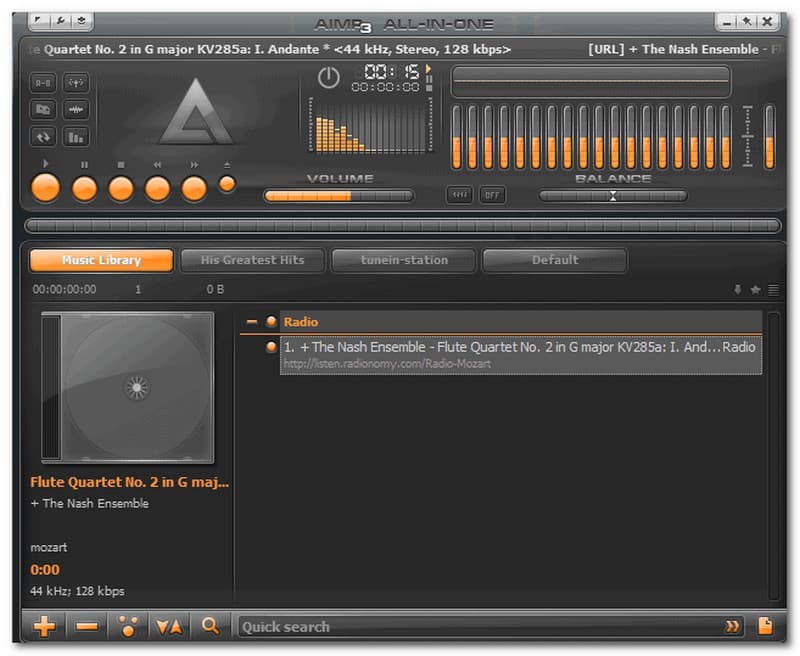Viewport: 800px width, 656px height.
Task: Click the orange bullet beside Radio
Action: pos(271,321)
